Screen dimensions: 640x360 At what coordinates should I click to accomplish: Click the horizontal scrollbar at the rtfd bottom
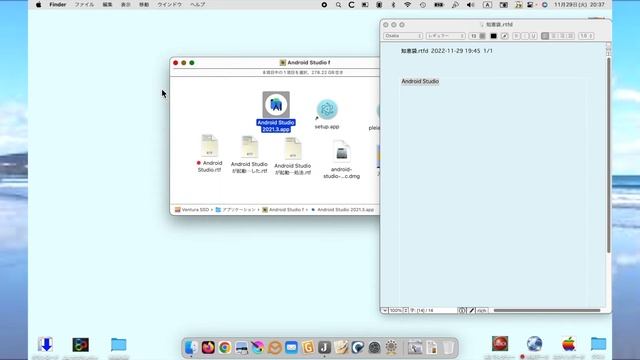(547, 311)
